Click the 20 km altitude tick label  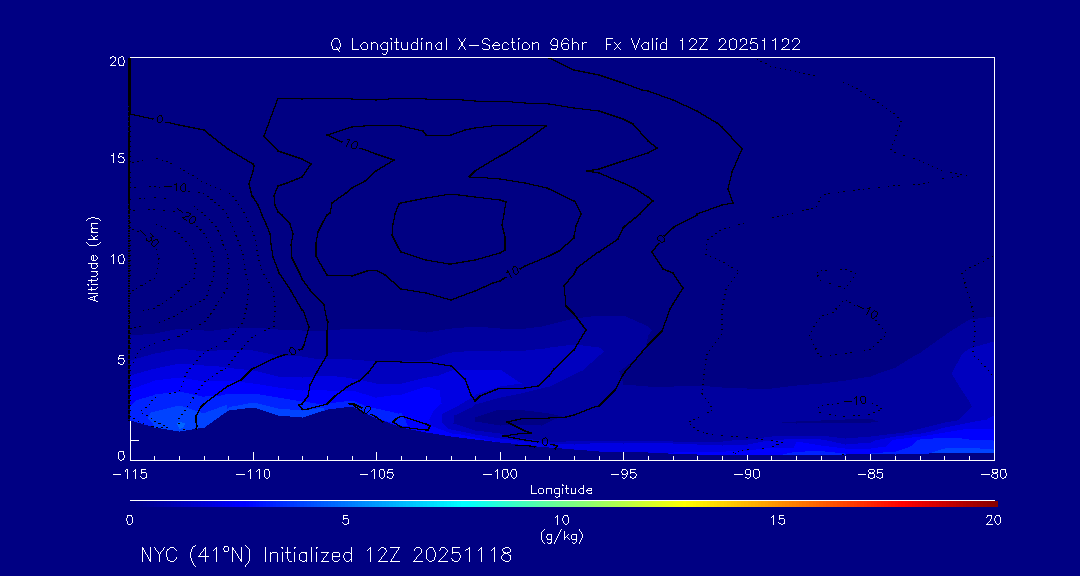[115, 61]
